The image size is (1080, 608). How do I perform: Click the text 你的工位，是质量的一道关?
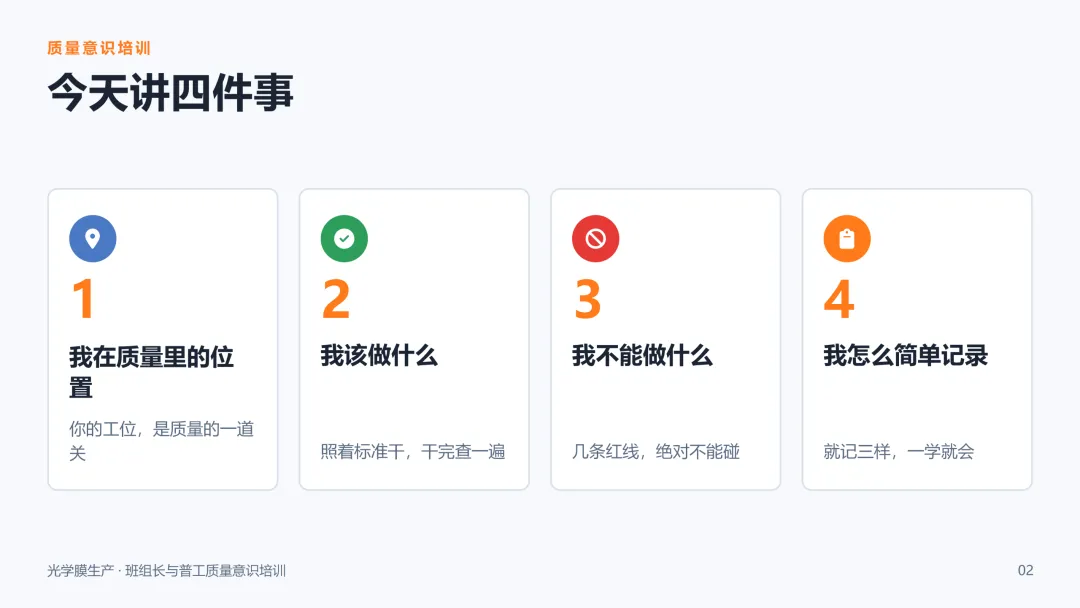[x=161, y=441]
